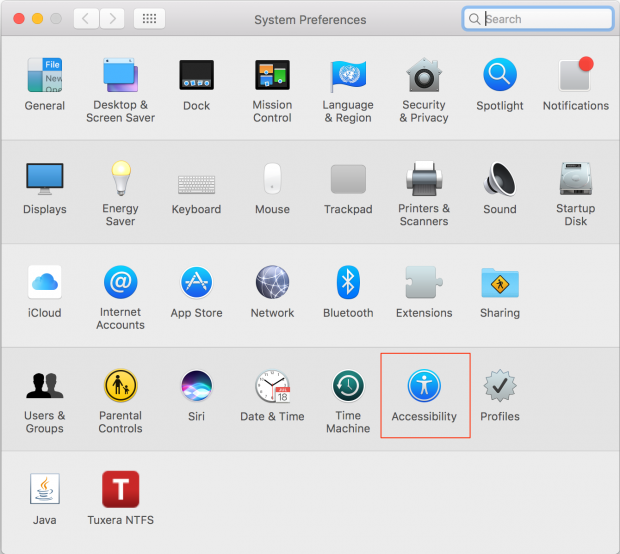The image size is (620, 554).
Task: Click the Search field
Action: click(x=545, y=19)
